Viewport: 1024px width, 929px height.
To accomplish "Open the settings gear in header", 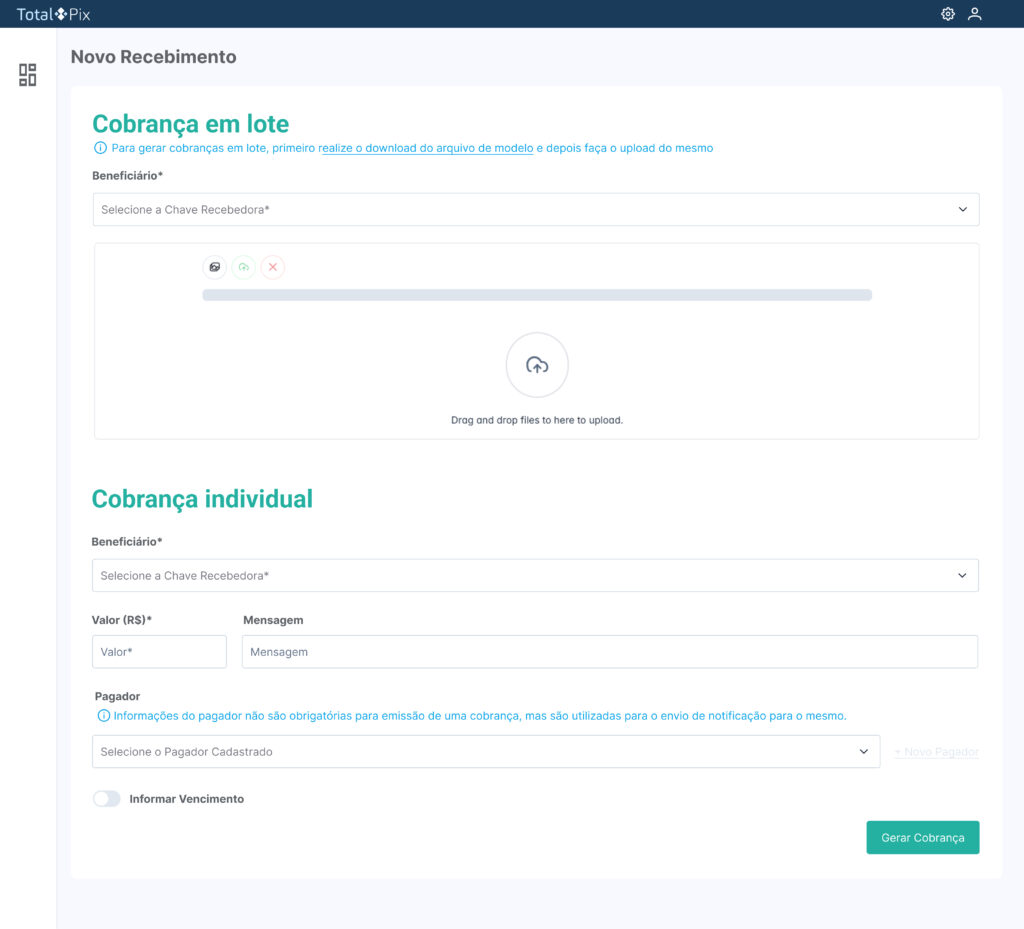I will coord(947,14).
